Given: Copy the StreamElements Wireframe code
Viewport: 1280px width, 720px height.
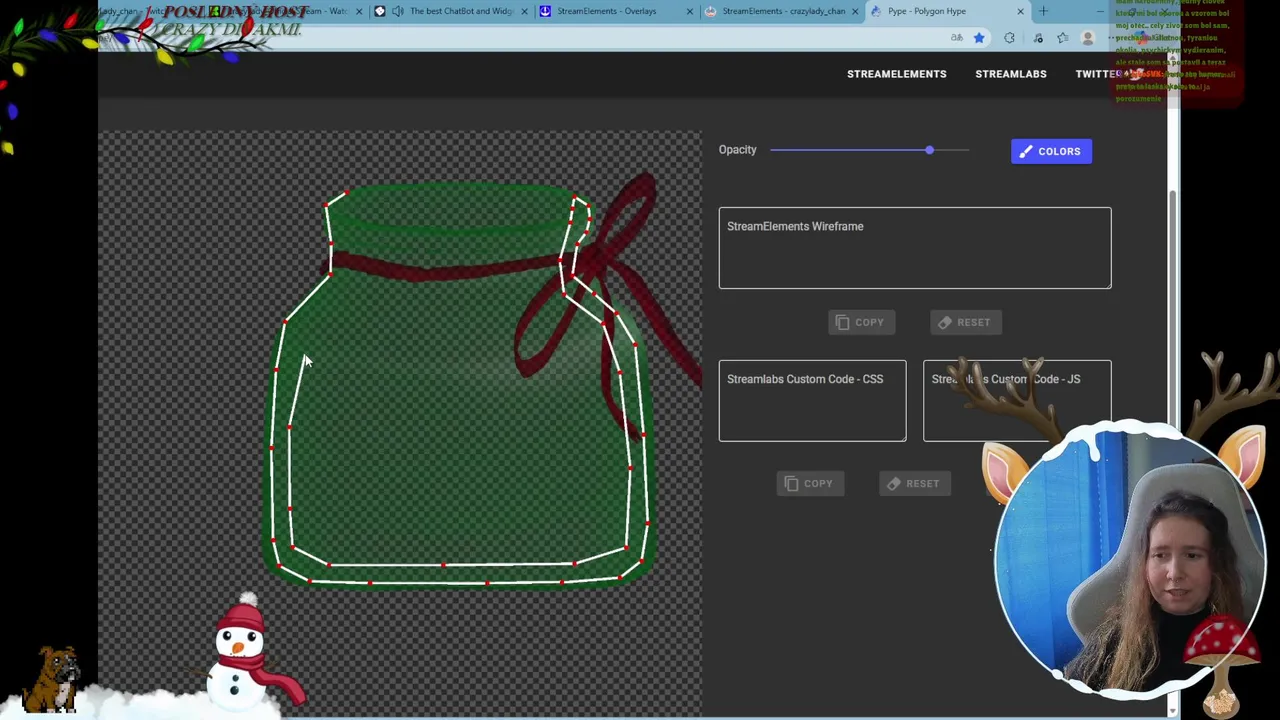Looking at the screenshot, I should point(860,322).
